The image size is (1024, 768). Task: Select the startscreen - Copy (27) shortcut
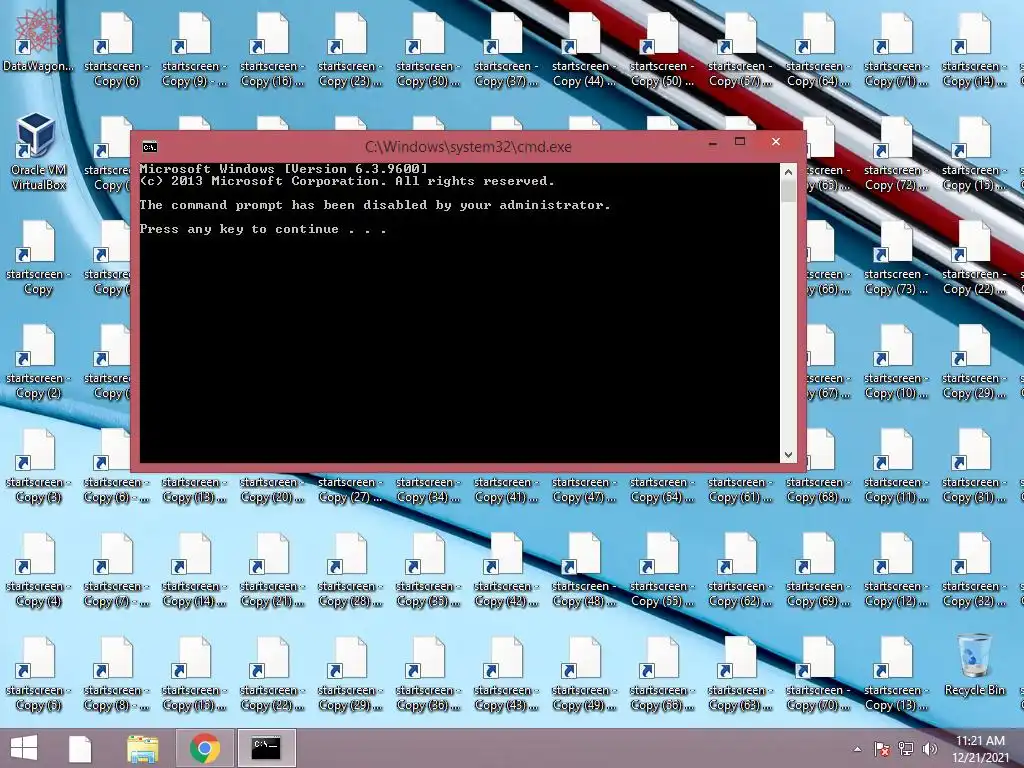point(350,489)
